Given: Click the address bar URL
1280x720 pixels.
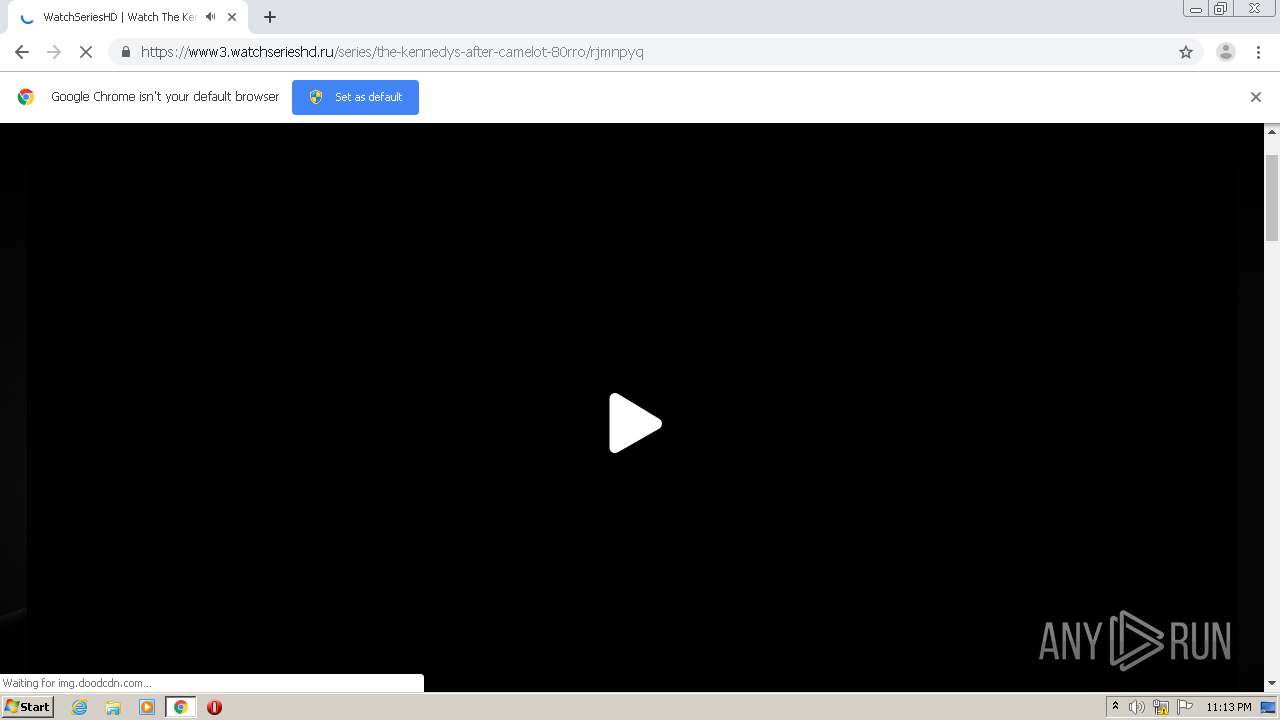Looking at the screenshot, I should click(392, 52).
